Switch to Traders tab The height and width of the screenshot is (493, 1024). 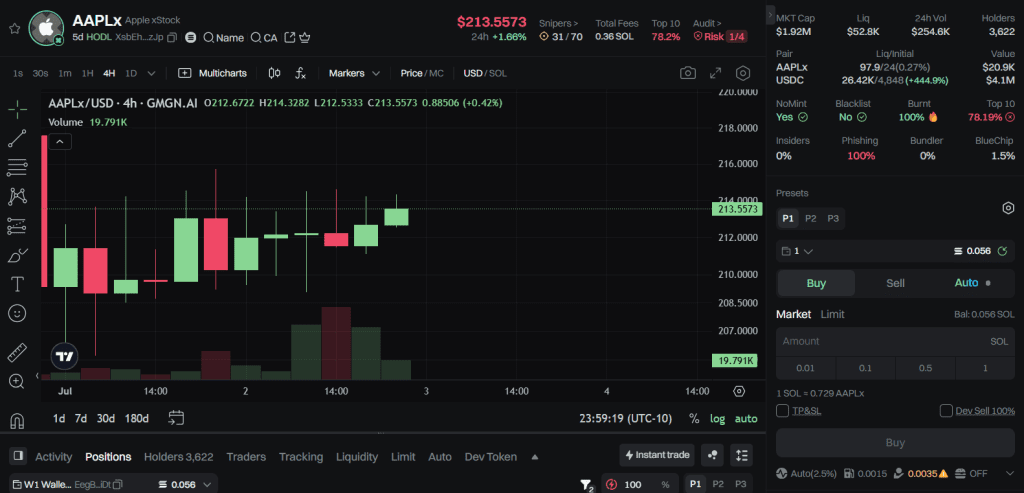click(x=246, y=456)
